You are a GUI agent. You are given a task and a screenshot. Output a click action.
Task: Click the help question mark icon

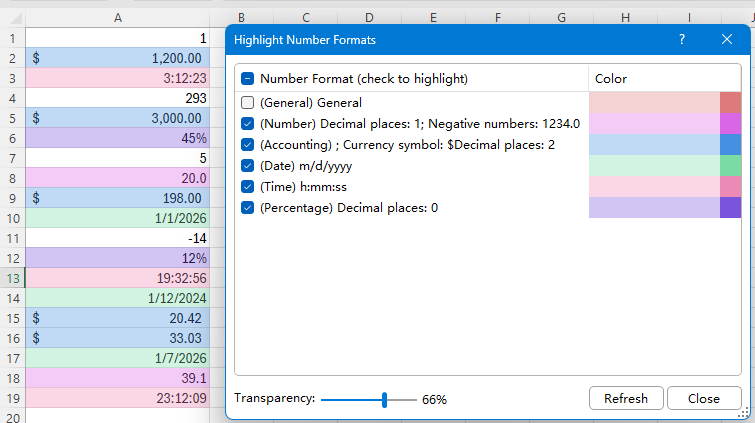point(682,40)
